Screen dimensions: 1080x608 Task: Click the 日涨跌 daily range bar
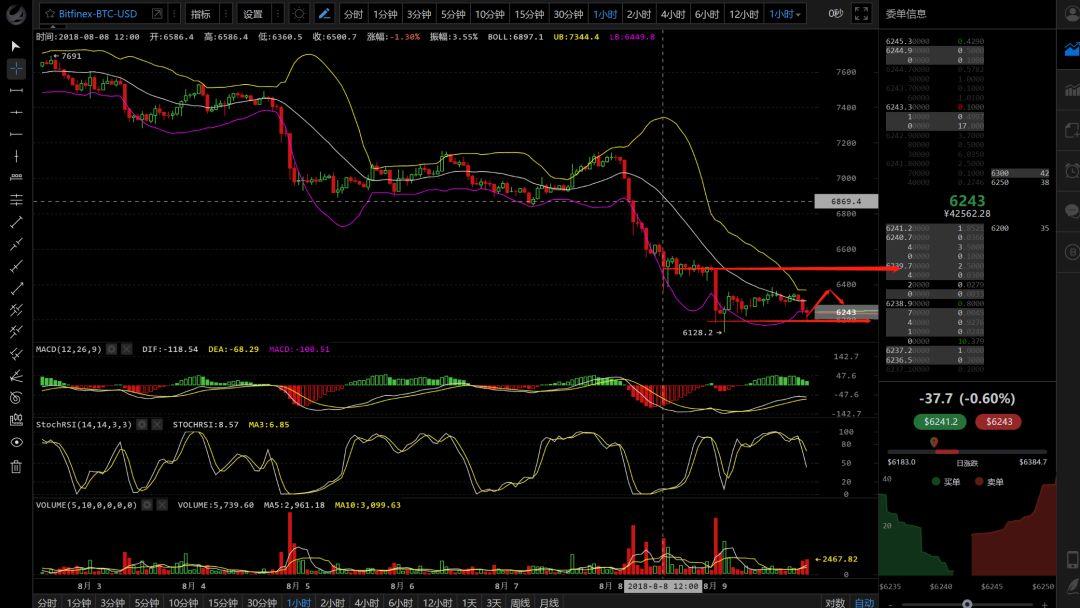967,452
